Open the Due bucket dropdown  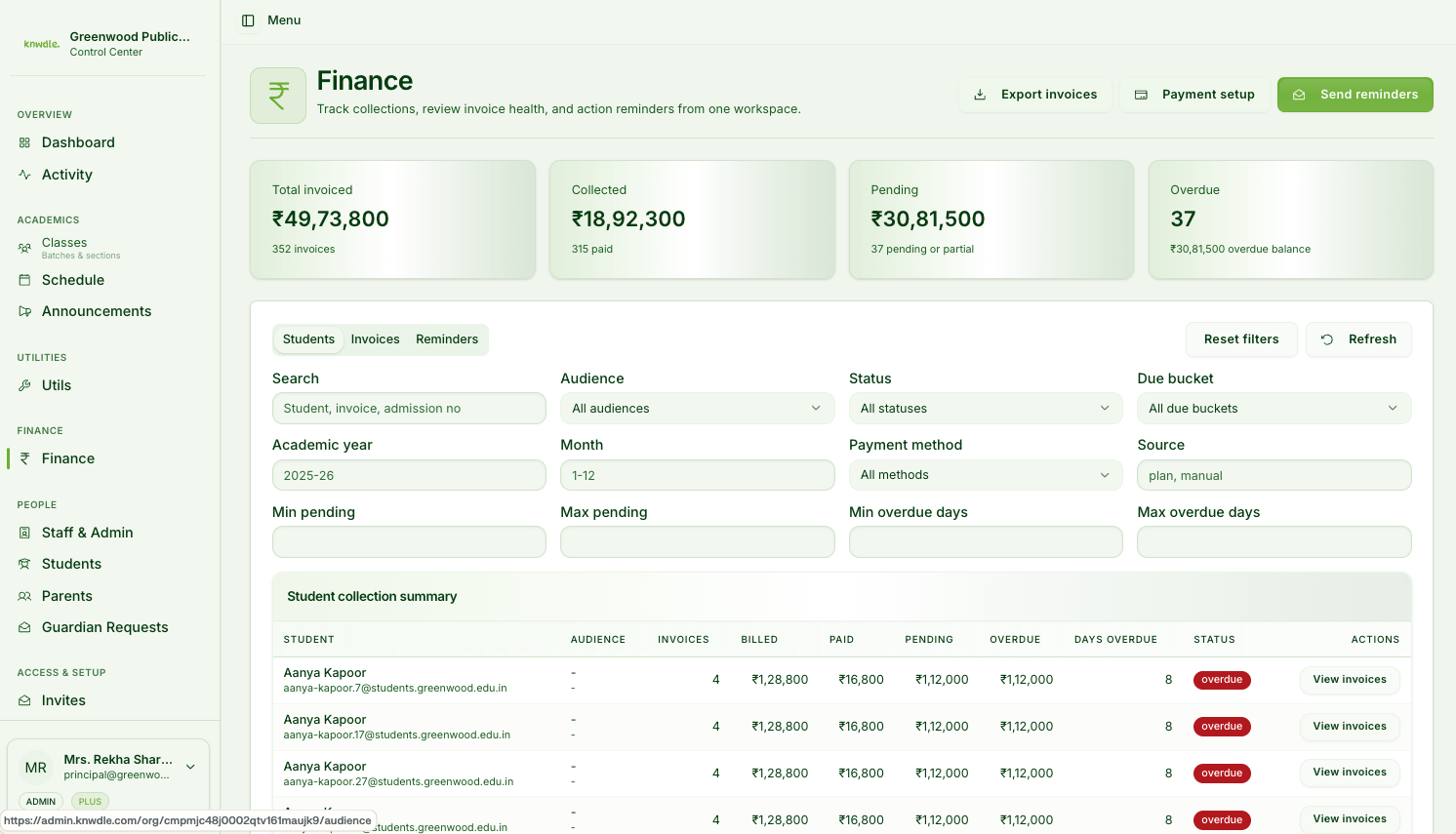tap(1274, 409)
